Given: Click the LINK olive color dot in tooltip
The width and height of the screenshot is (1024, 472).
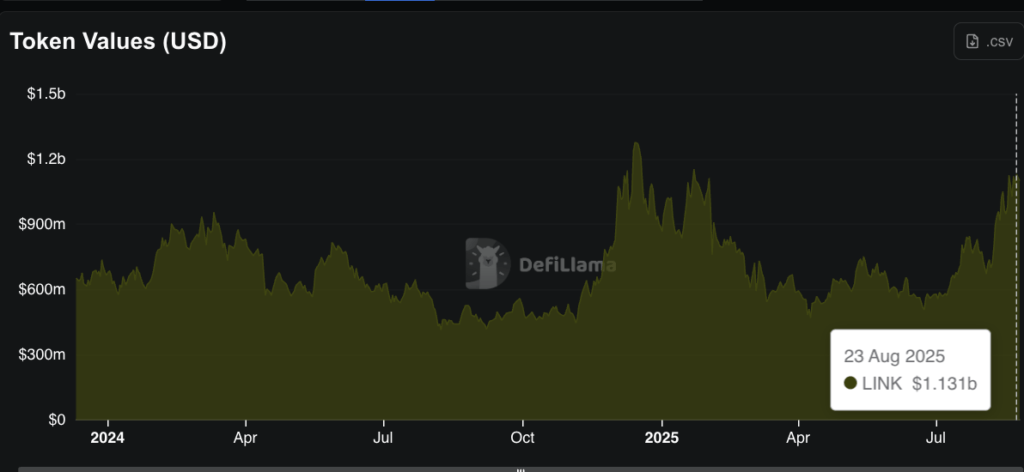Looking at the screenshot, I should 850,384.
